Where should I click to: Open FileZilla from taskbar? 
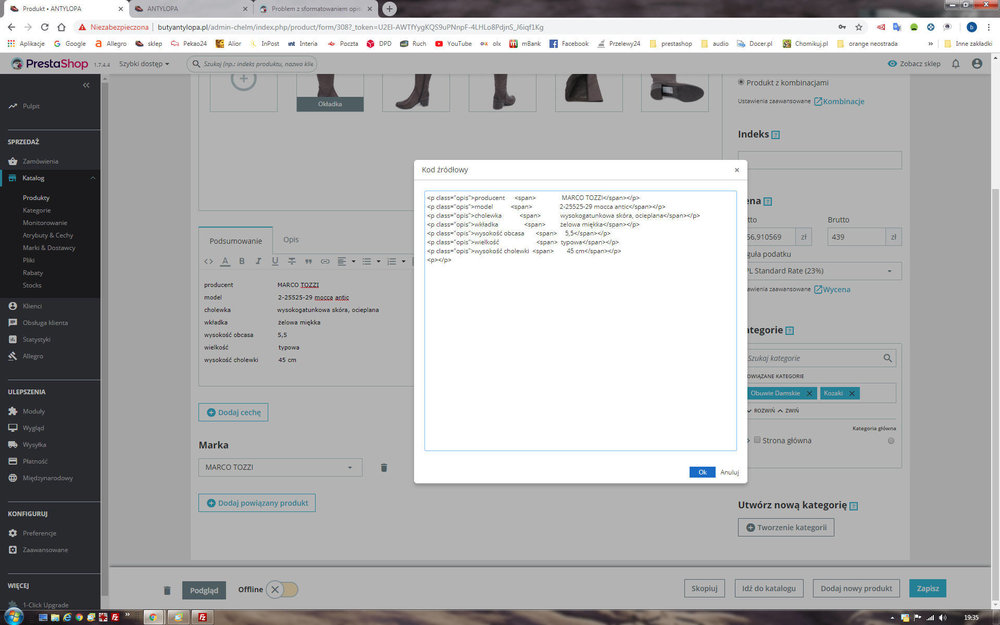202,617
